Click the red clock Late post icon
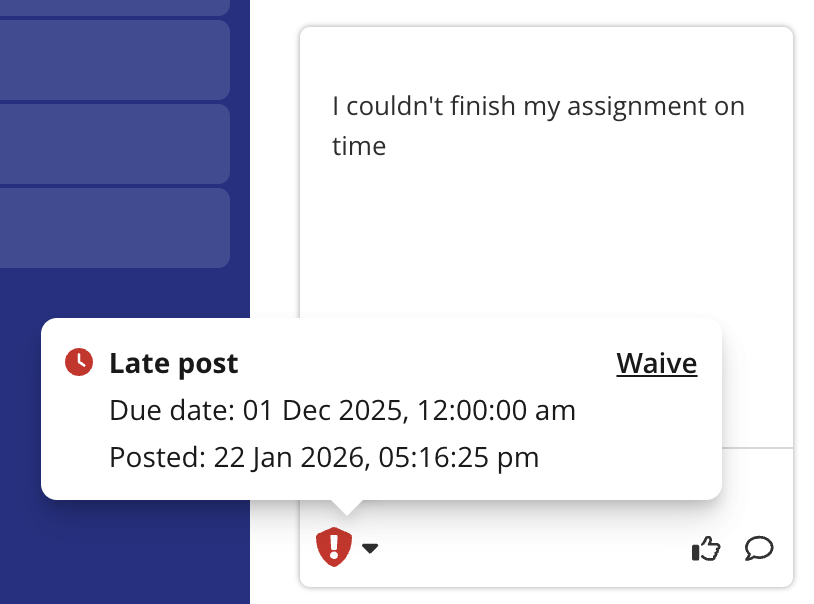This screenshot has height=604, width=814. tap(79, 362)
